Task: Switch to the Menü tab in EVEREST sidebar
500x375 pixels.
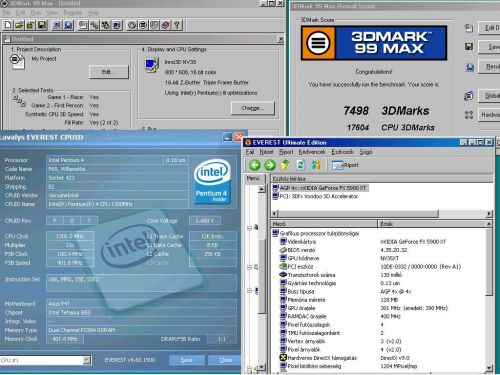Action: tap(253, 178)
